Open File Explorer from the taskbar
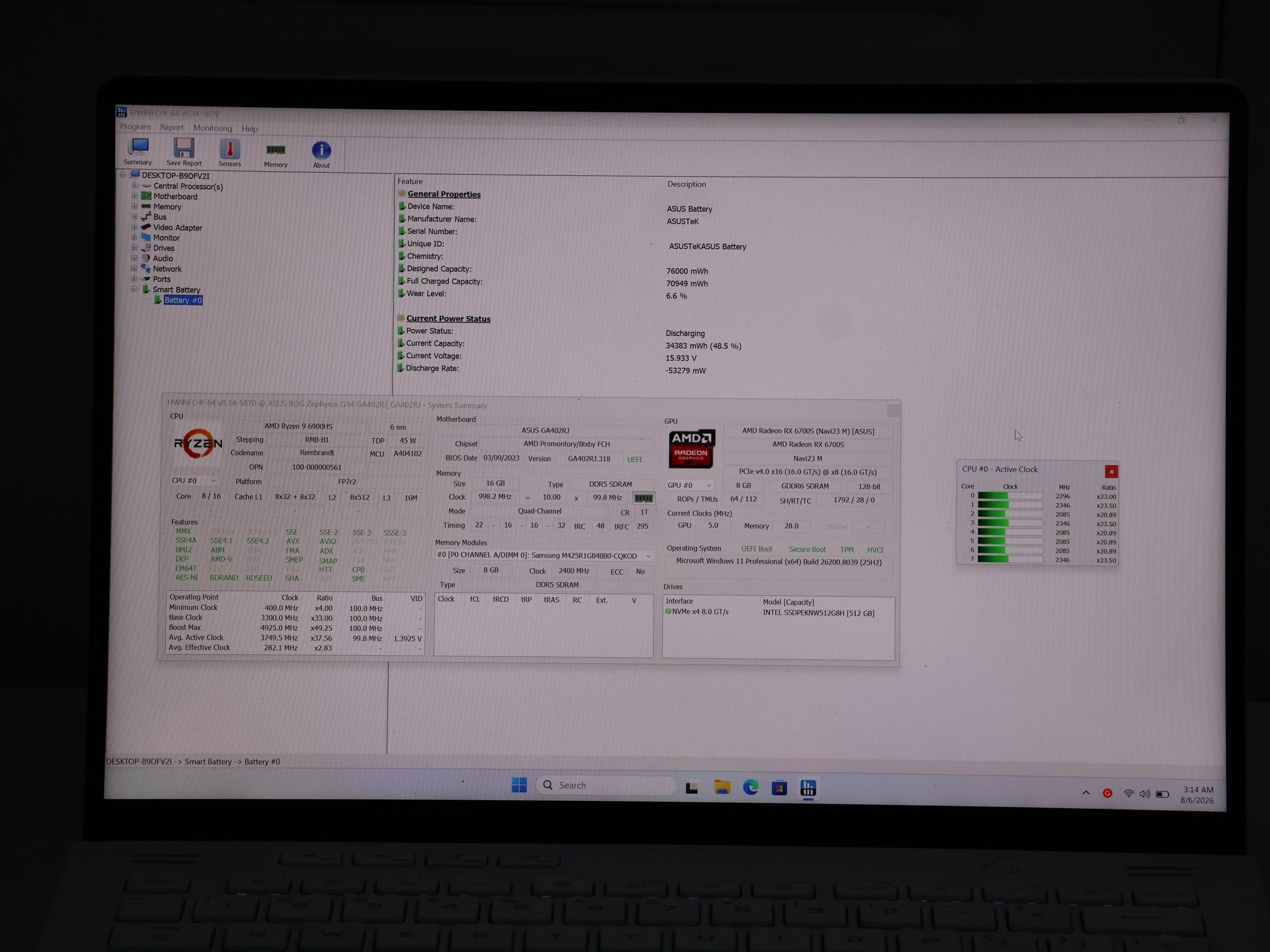The image size is (1270, 952). (x=722, y=787)
